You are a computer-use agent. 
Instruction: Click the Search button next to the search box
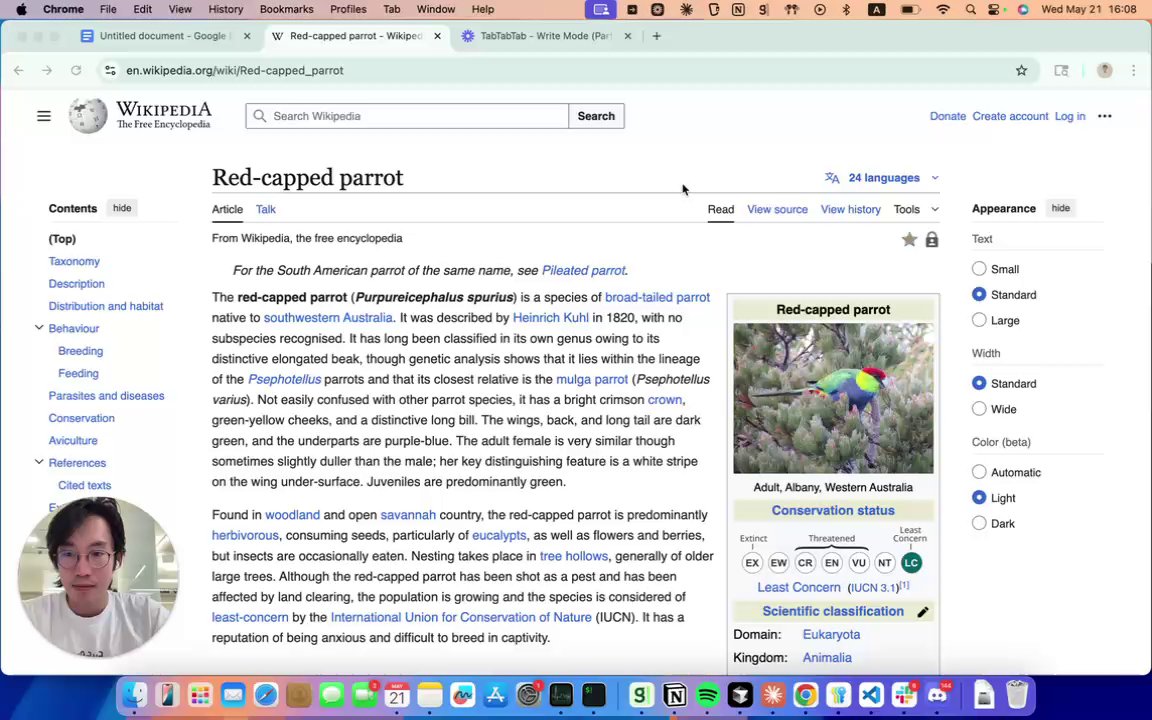coord(596,116)
